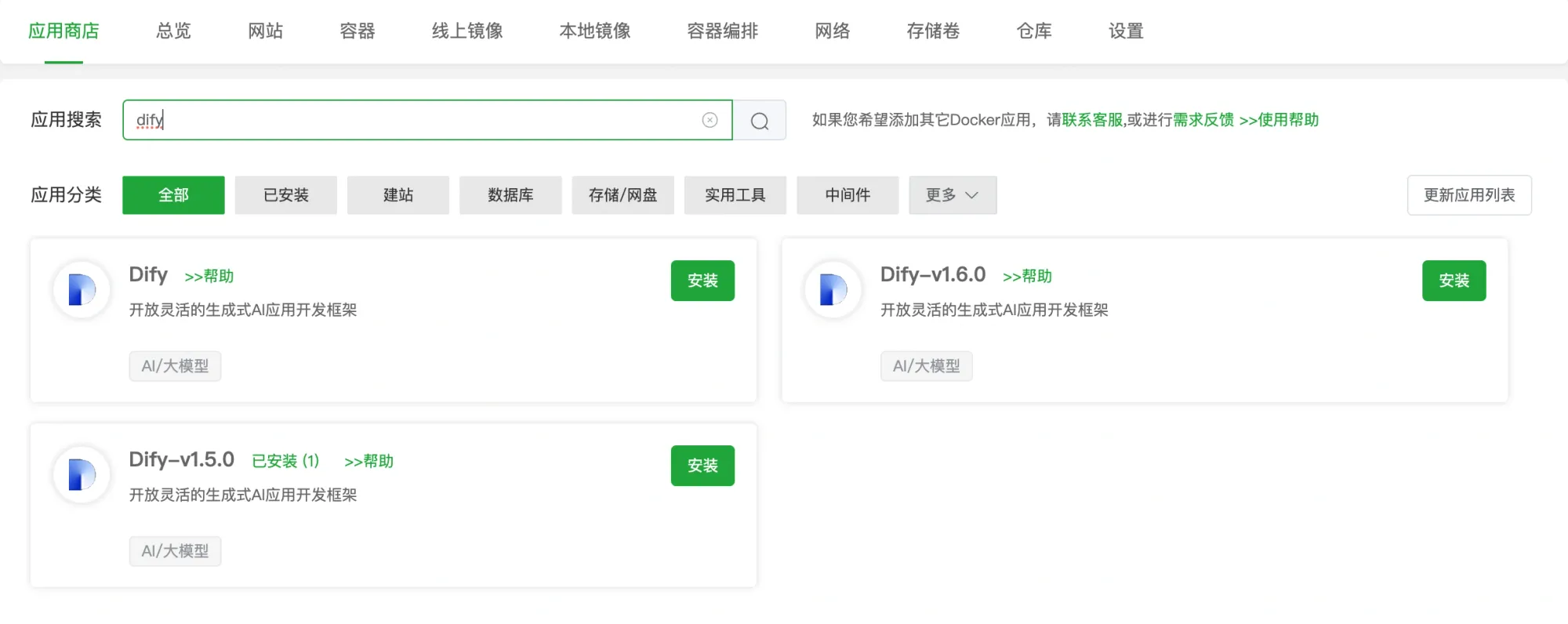Screen dimensions: 1568x624
Task: Open the 需求反馈 link
Action: point(1203,120)
